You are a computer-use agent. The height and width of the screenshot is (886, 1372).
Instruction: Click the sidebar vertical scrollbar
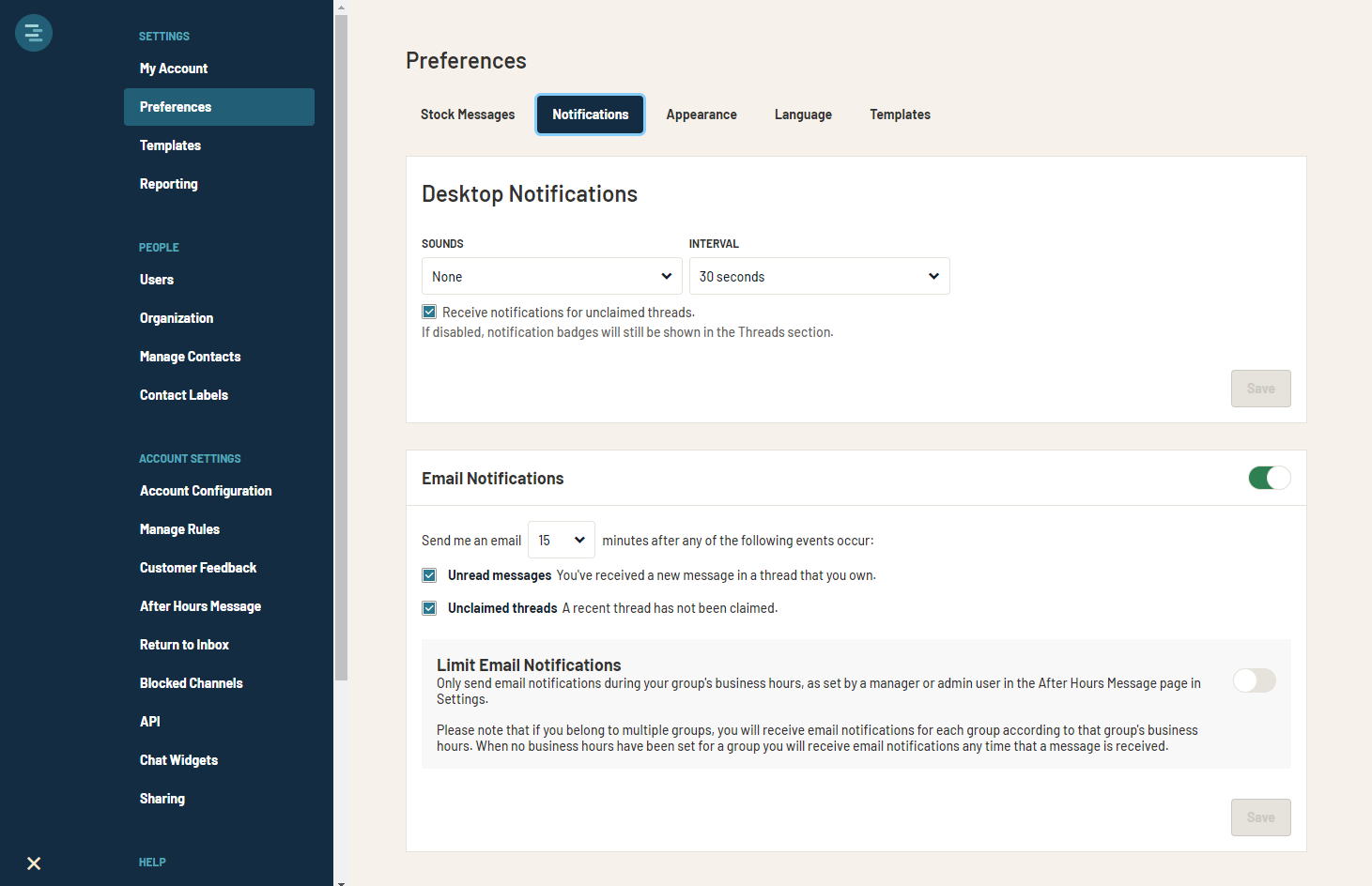[341, 347]
